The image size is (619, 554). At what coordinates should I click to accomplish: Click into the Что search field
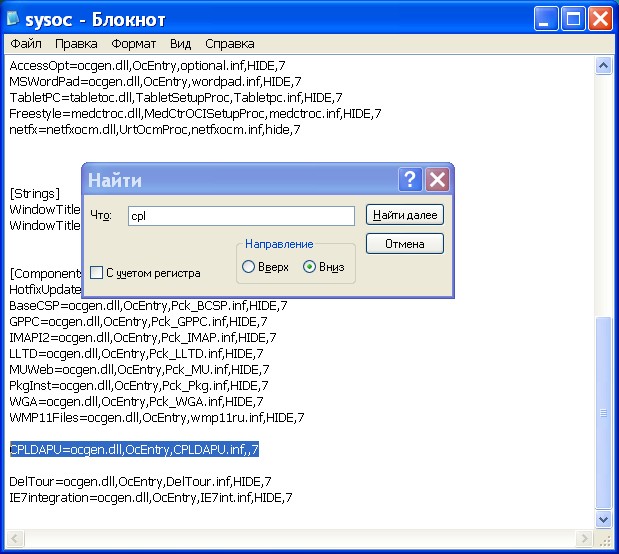pyautogui.click(x=241, y=216)
